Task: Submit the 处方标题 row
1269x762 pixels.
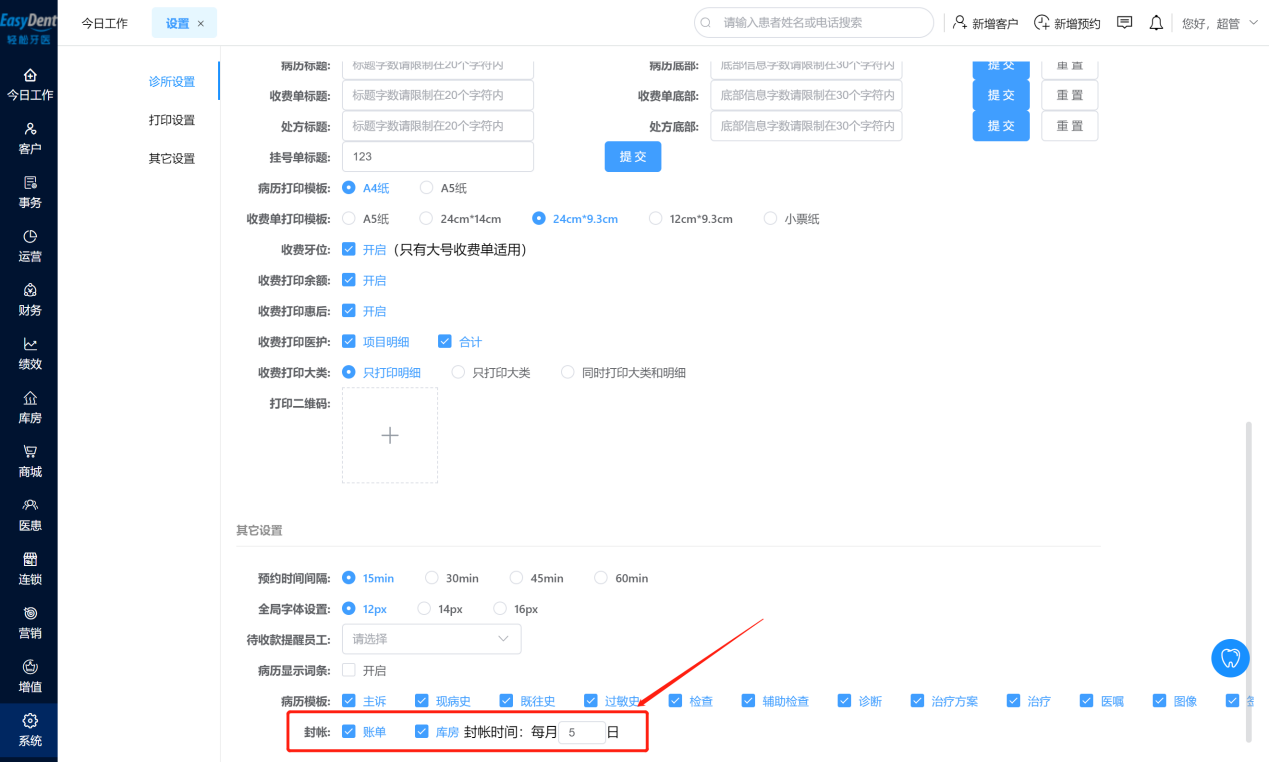Action: (1001, 126)
